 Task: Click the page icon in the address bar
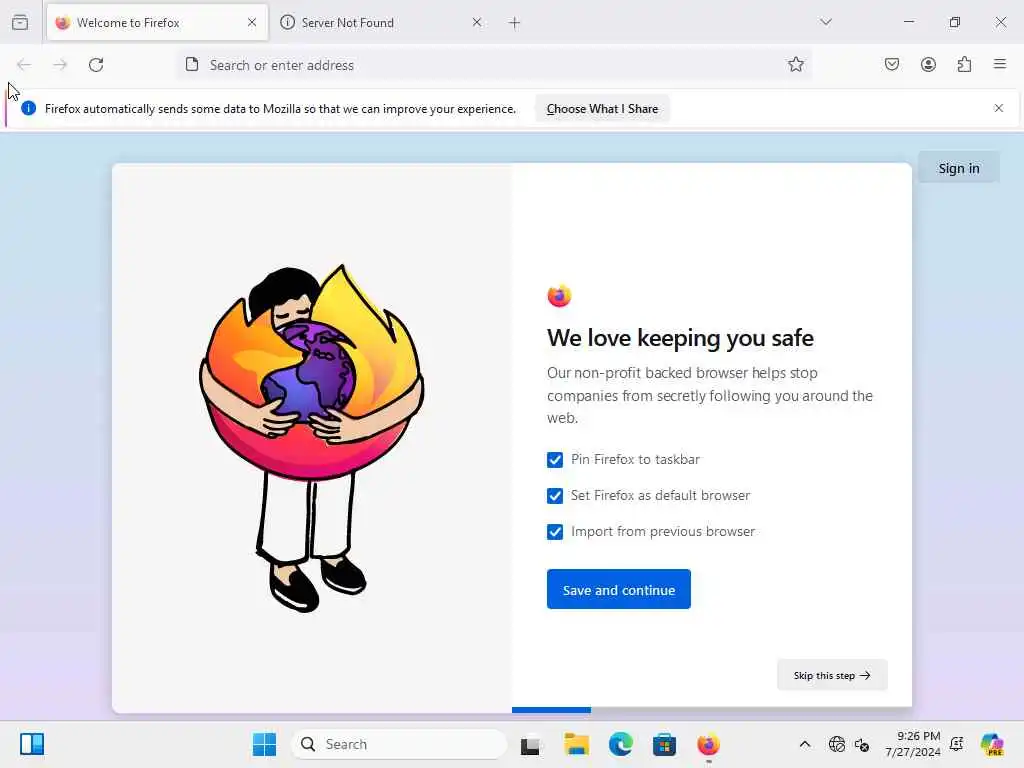[x=192, y=65]
